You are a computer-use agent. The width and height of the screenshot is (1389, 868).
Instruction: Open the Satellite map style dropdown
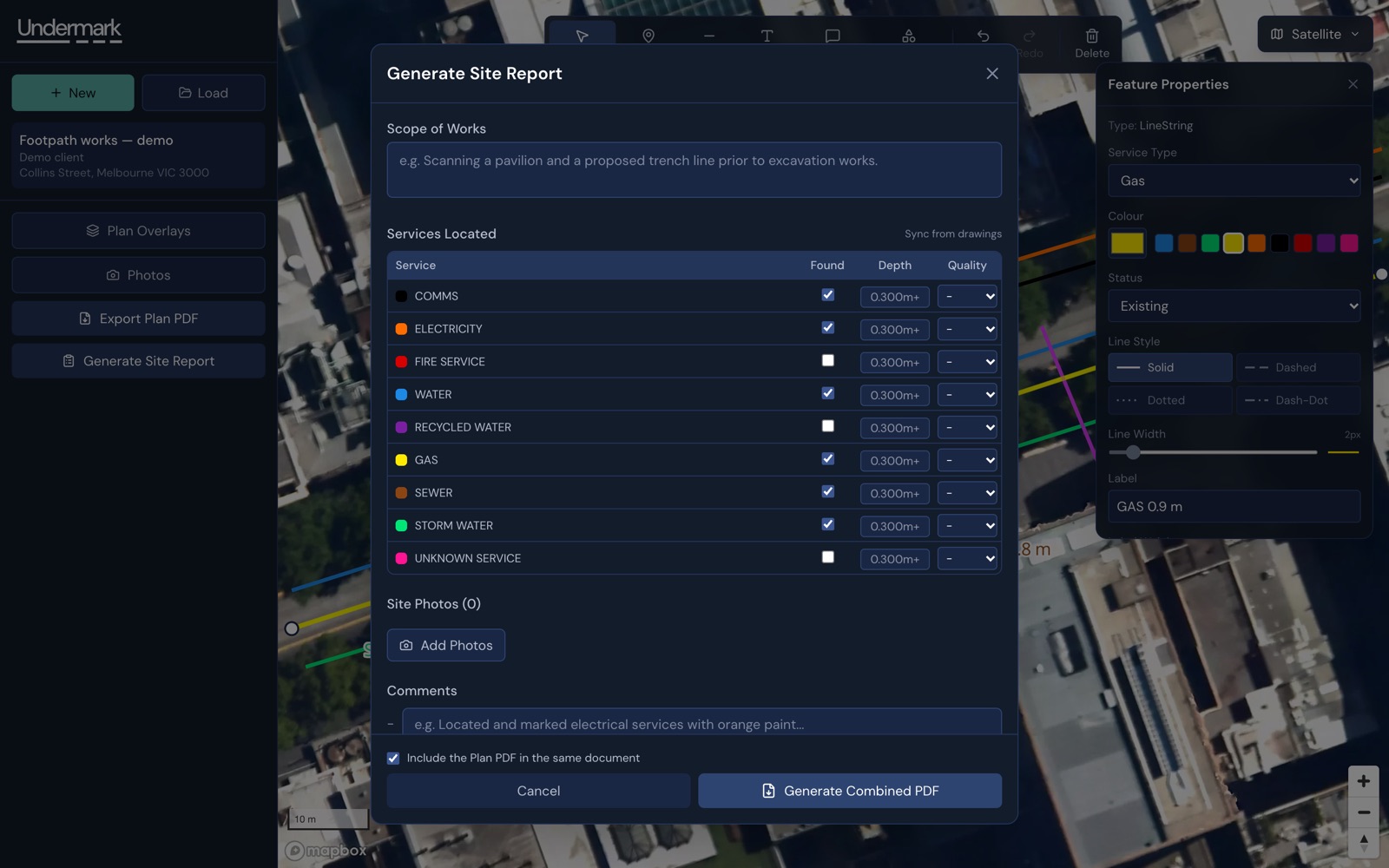pos(1315,35)
